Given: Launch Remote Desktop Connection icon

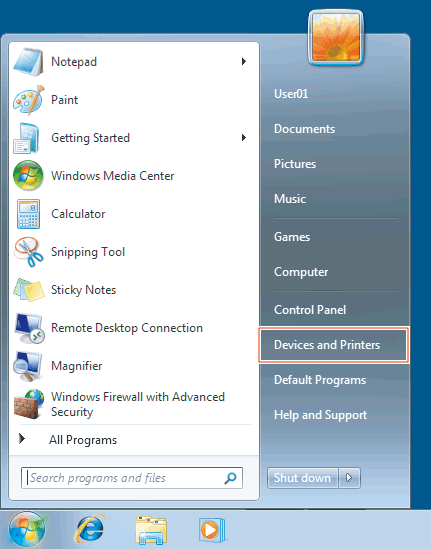Looking at the screenshot, I should [x=29, y=328].
